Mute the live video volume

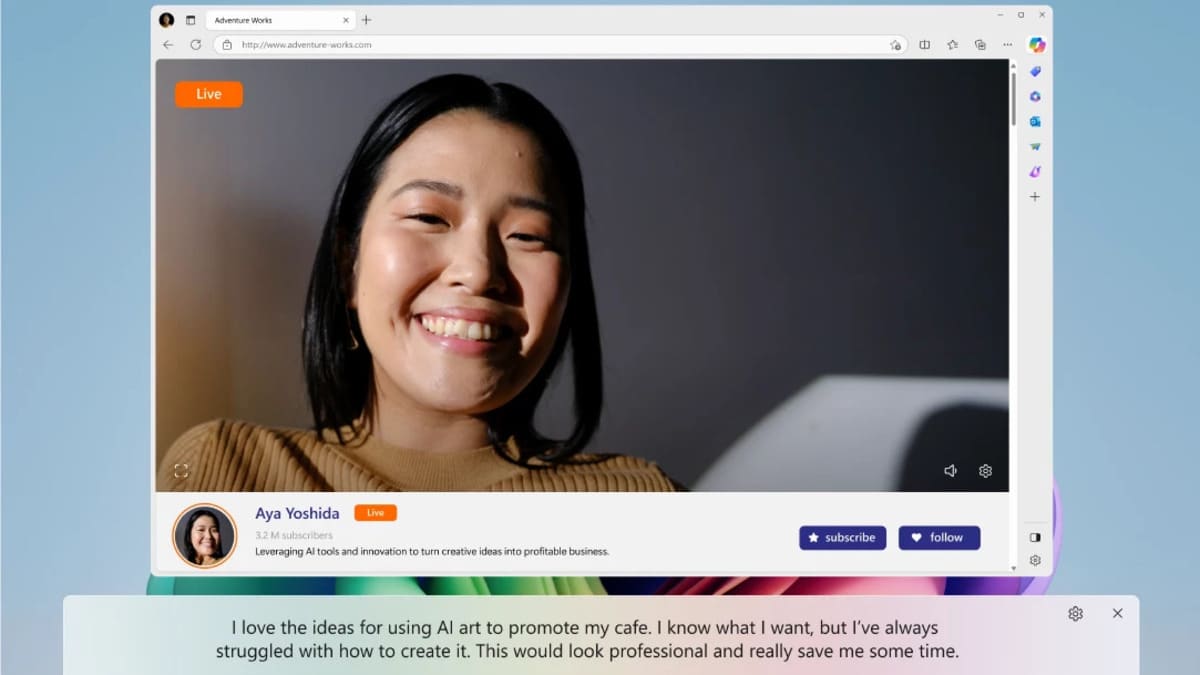tap(950, 471)
